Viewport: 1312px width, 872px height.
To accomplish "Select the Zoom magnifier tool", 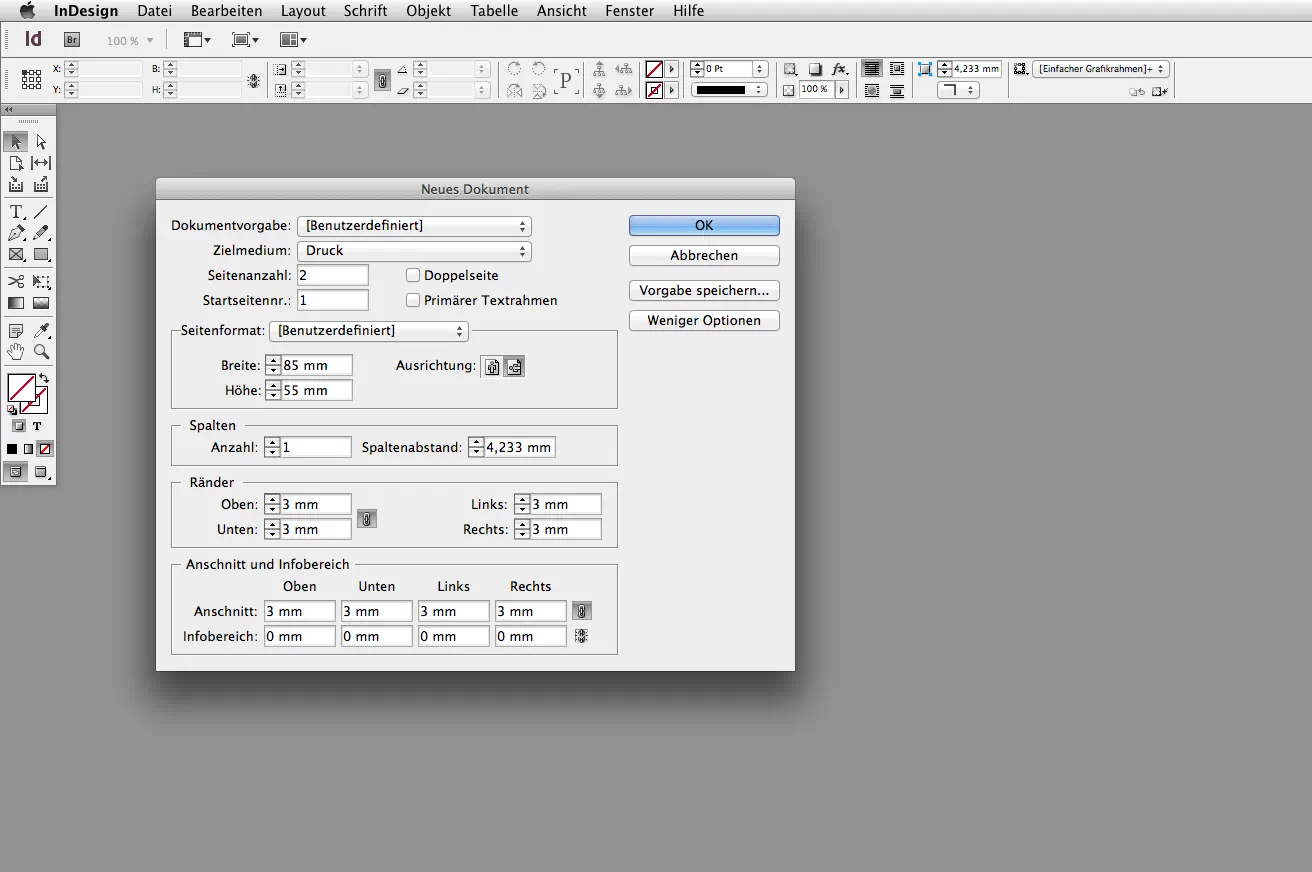I will coord(41,352).
